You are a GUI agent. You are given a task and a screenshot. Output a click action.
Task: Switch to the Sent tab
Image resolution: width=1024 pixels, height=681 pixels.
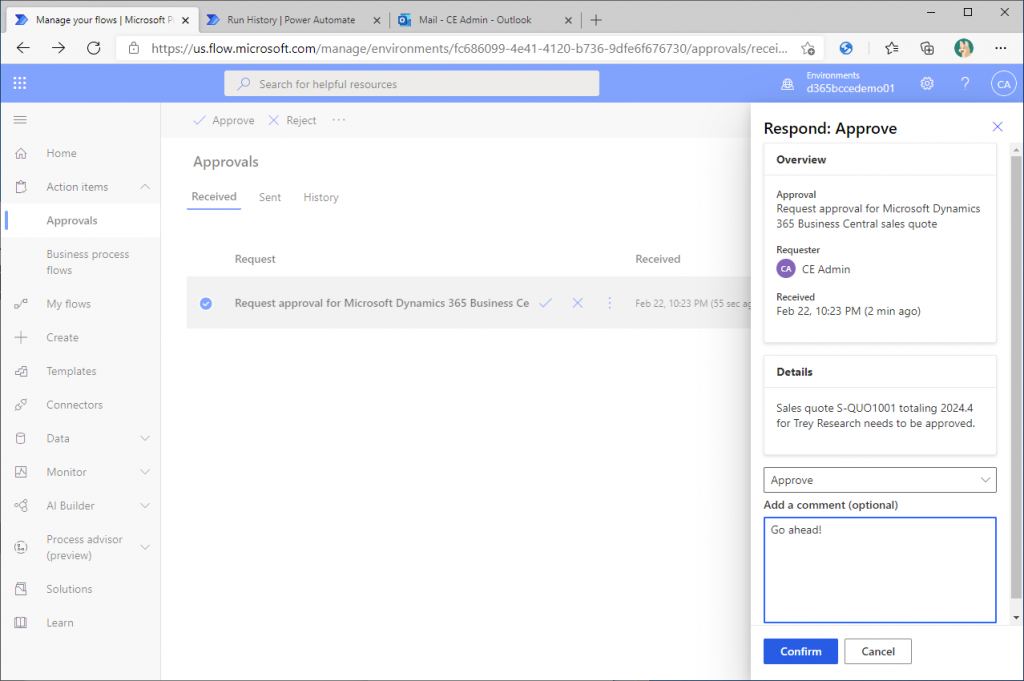point(270,197)
